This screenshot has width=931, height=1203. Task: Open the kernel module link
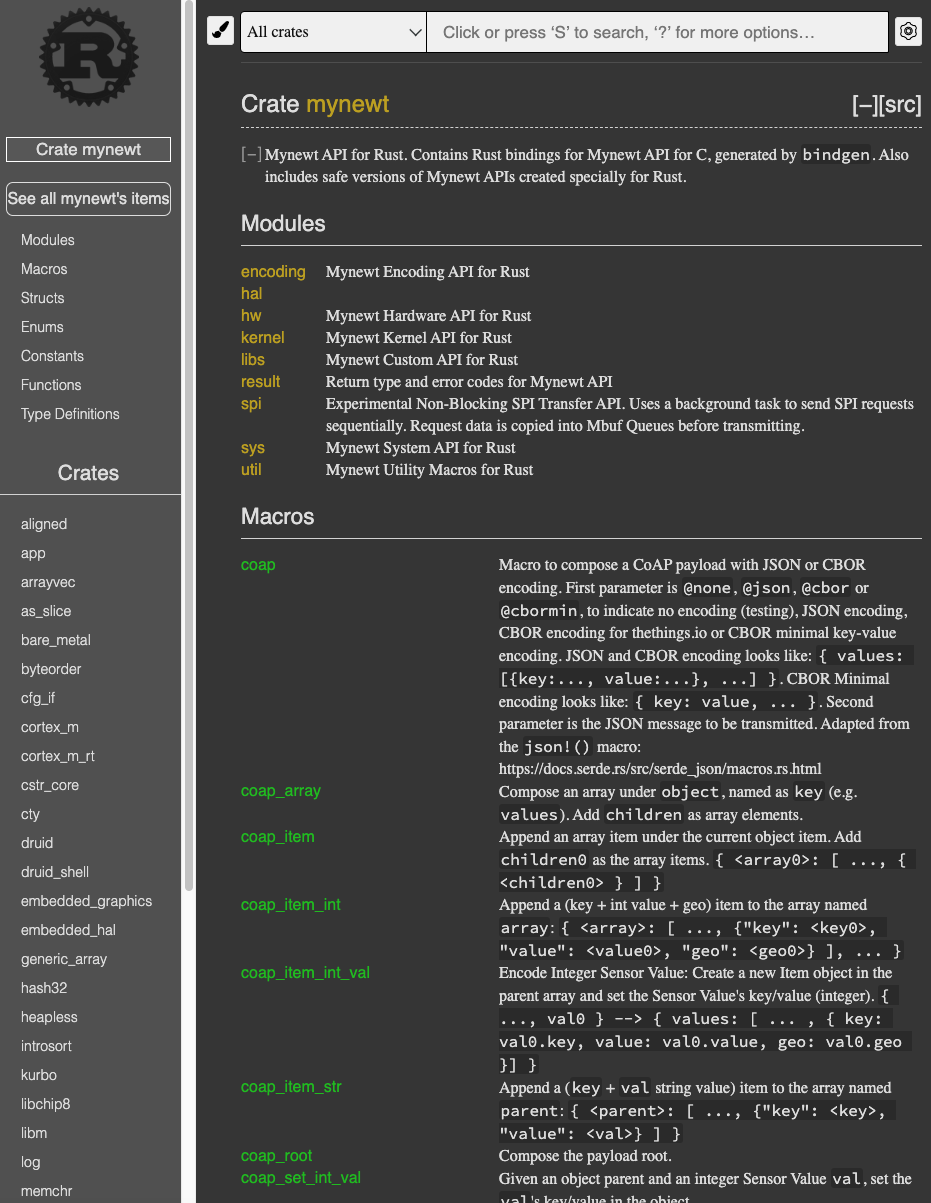(x=262, y=338)
